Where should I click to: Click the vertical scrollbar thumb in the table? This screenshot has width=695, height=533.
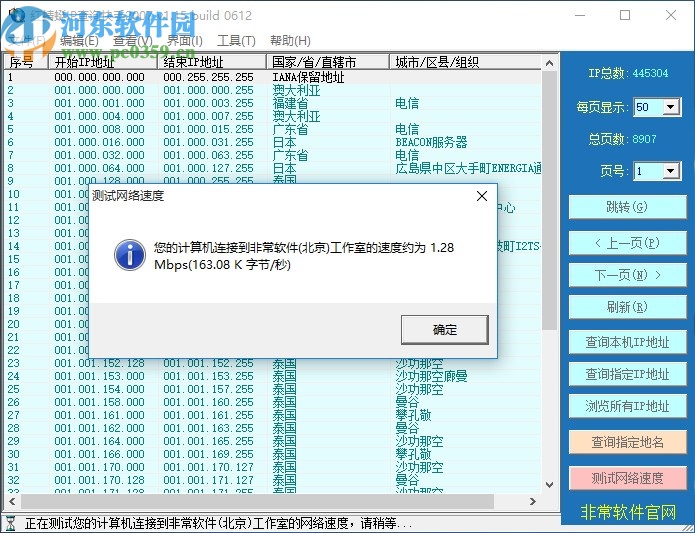tap(550, 200)
